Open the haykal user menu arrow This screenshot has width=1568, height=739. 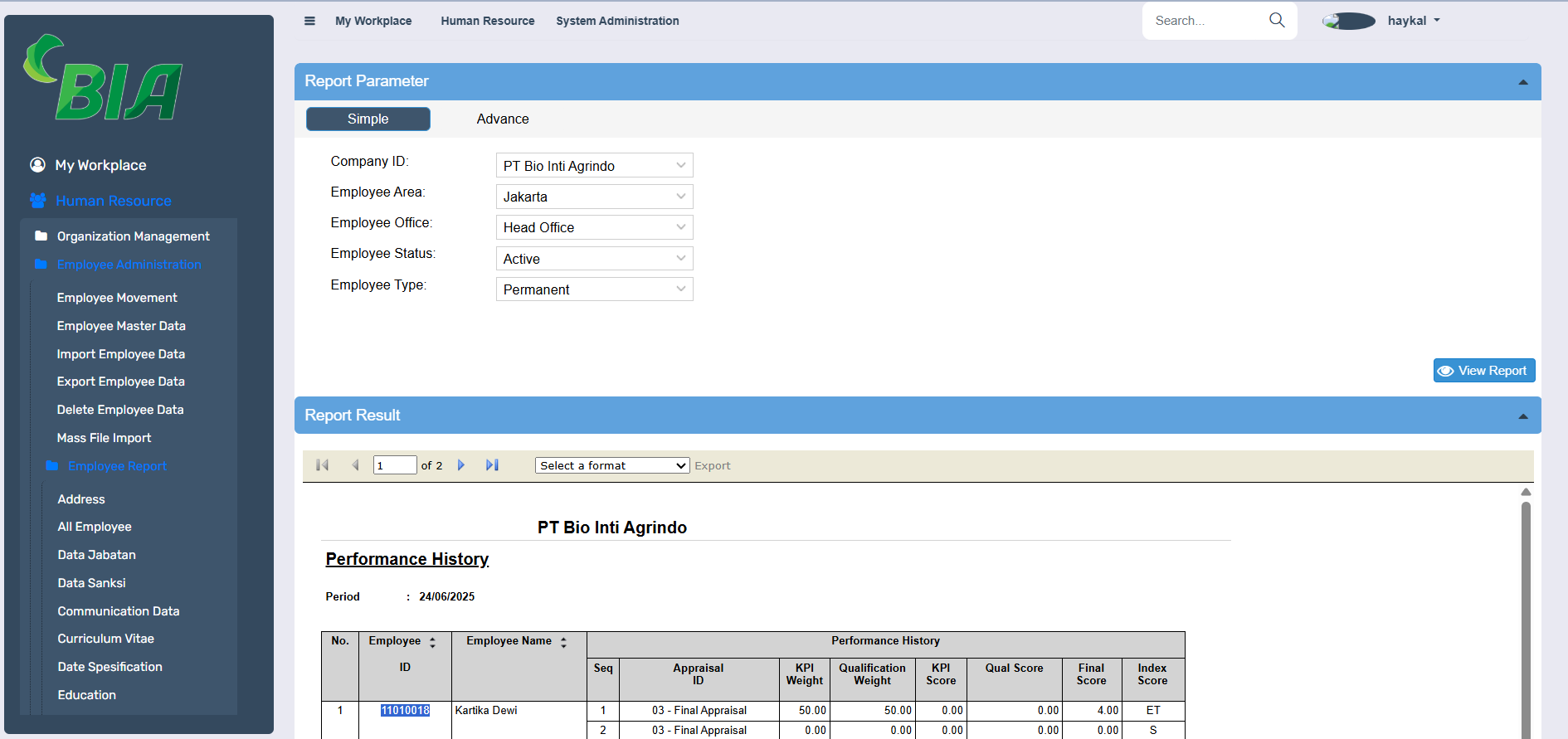click(1437, 21)
